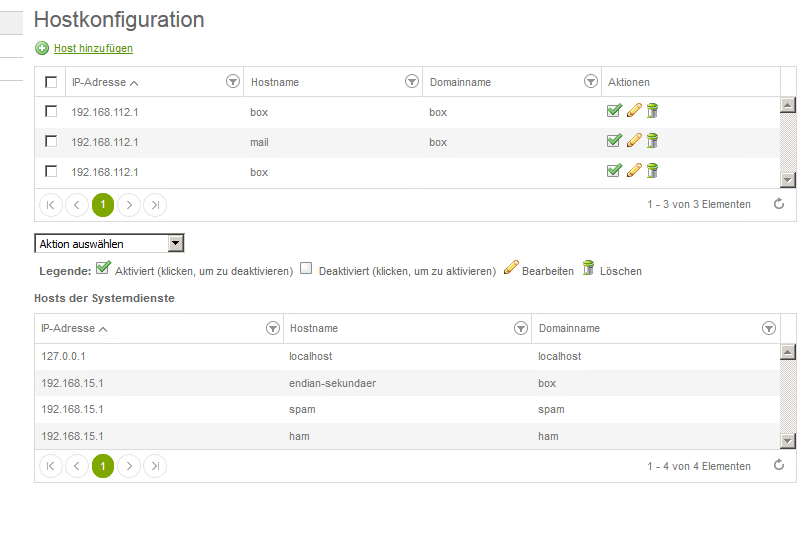808x538 pixels.
Task: Refresh the upper host table
Action: click(x=779, y=204)
